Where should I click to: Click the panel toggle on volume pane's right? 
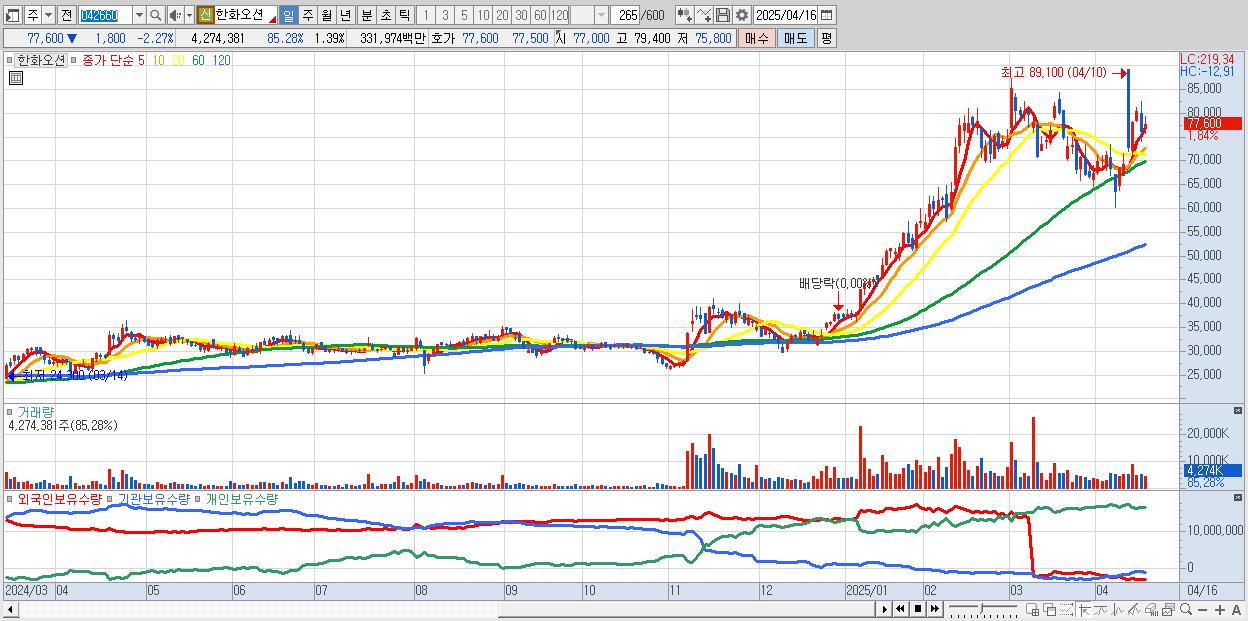(x=1240, y=410)
